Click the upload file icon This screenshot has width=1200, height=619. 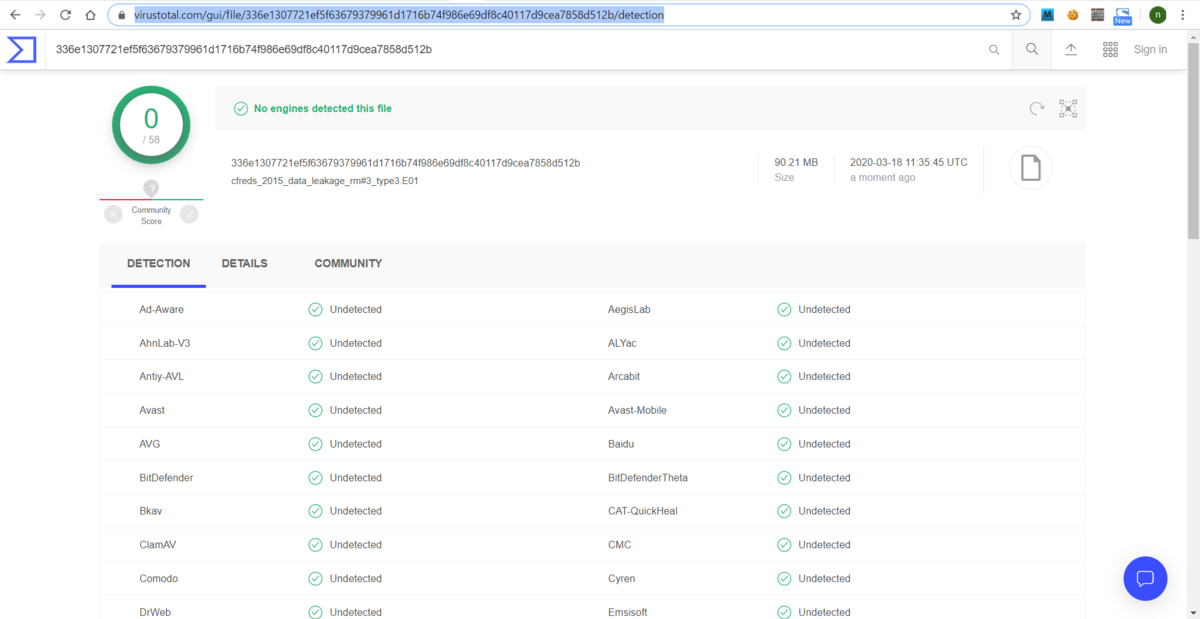(1071, 49)
